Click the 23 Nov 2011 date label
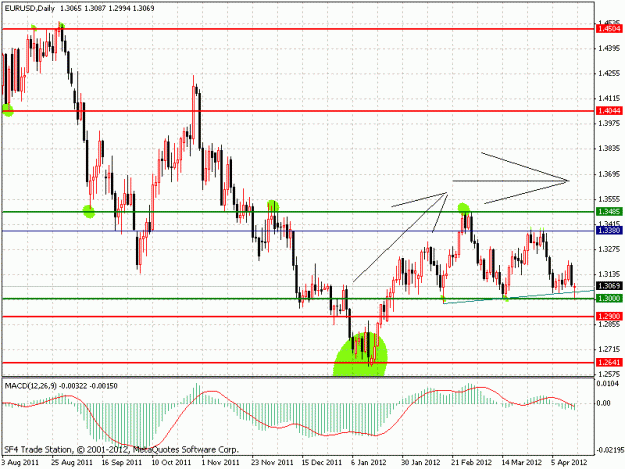The height and width of the screenshot is (469, 625). tap(272, 462)
